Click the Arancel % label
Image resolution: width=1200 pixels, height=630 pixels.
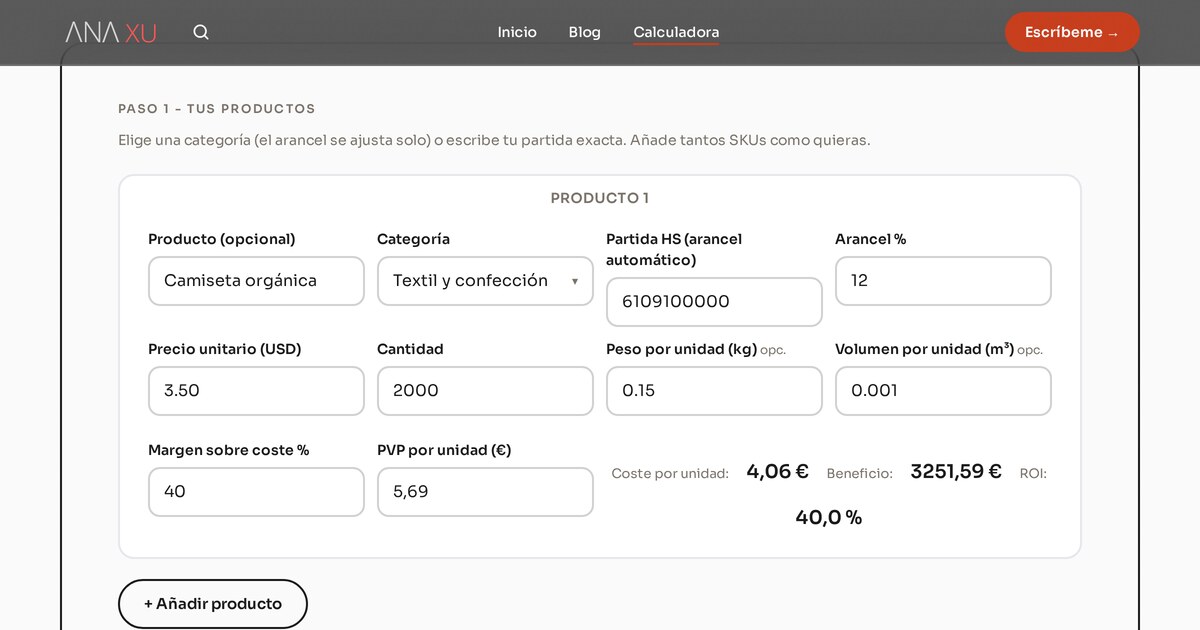tap(870, 239)
